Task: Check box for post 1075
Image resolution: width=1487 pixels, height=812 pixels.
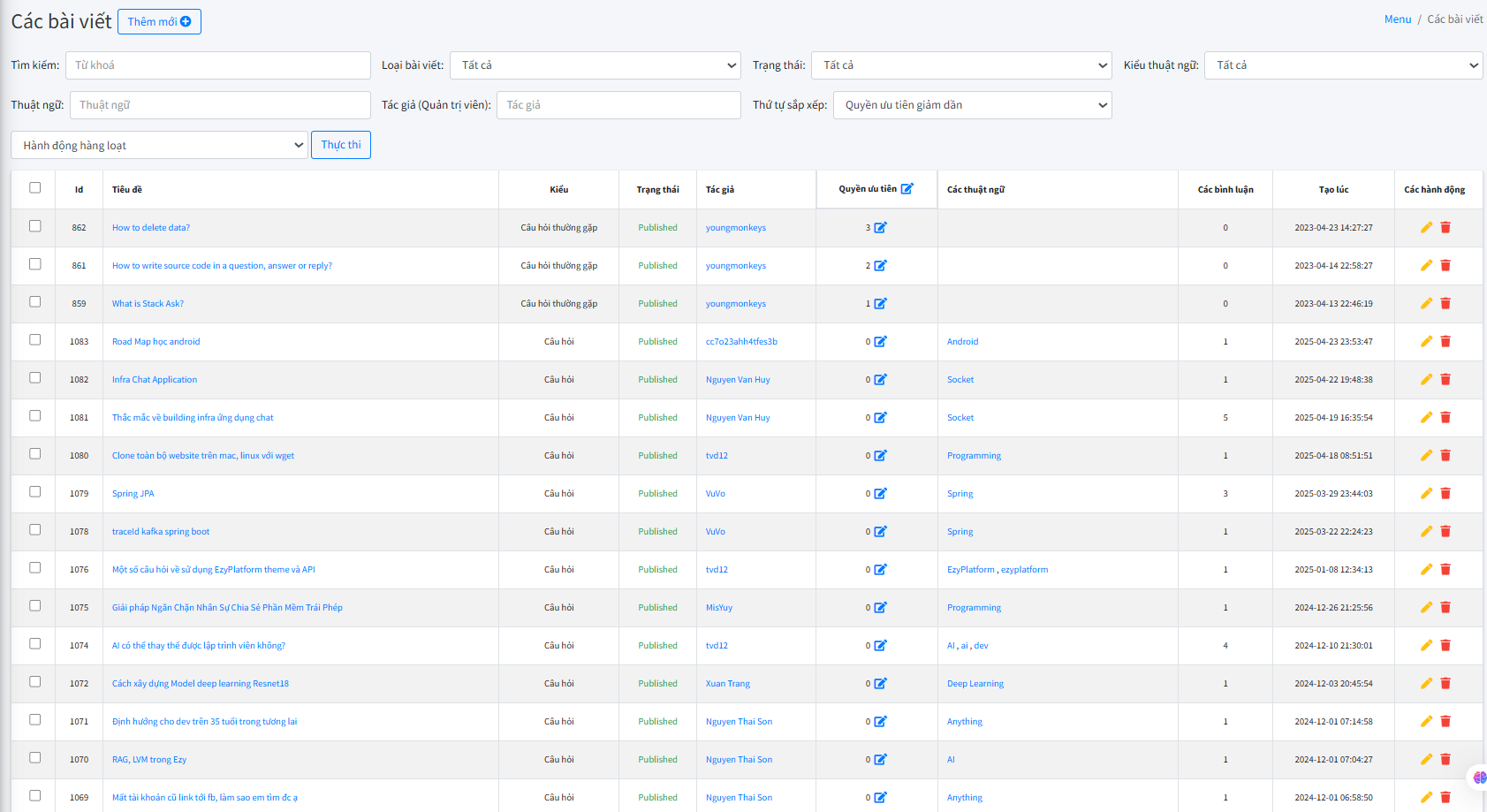Action: (x=35, y=605)
